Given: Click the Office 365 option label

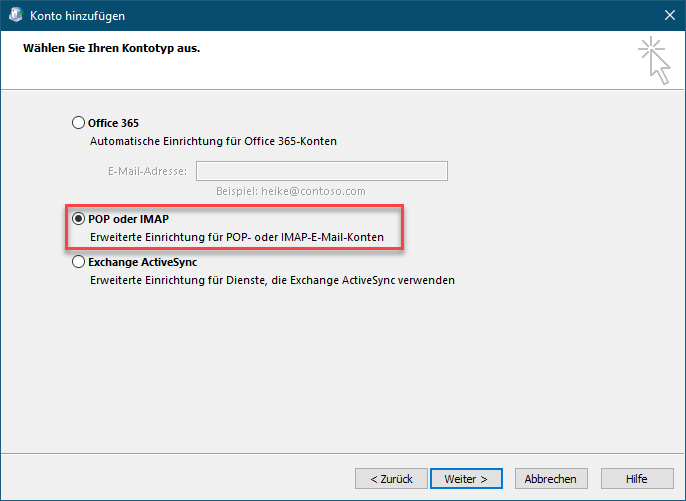Looking at the screenshot, I should [113, 123].
